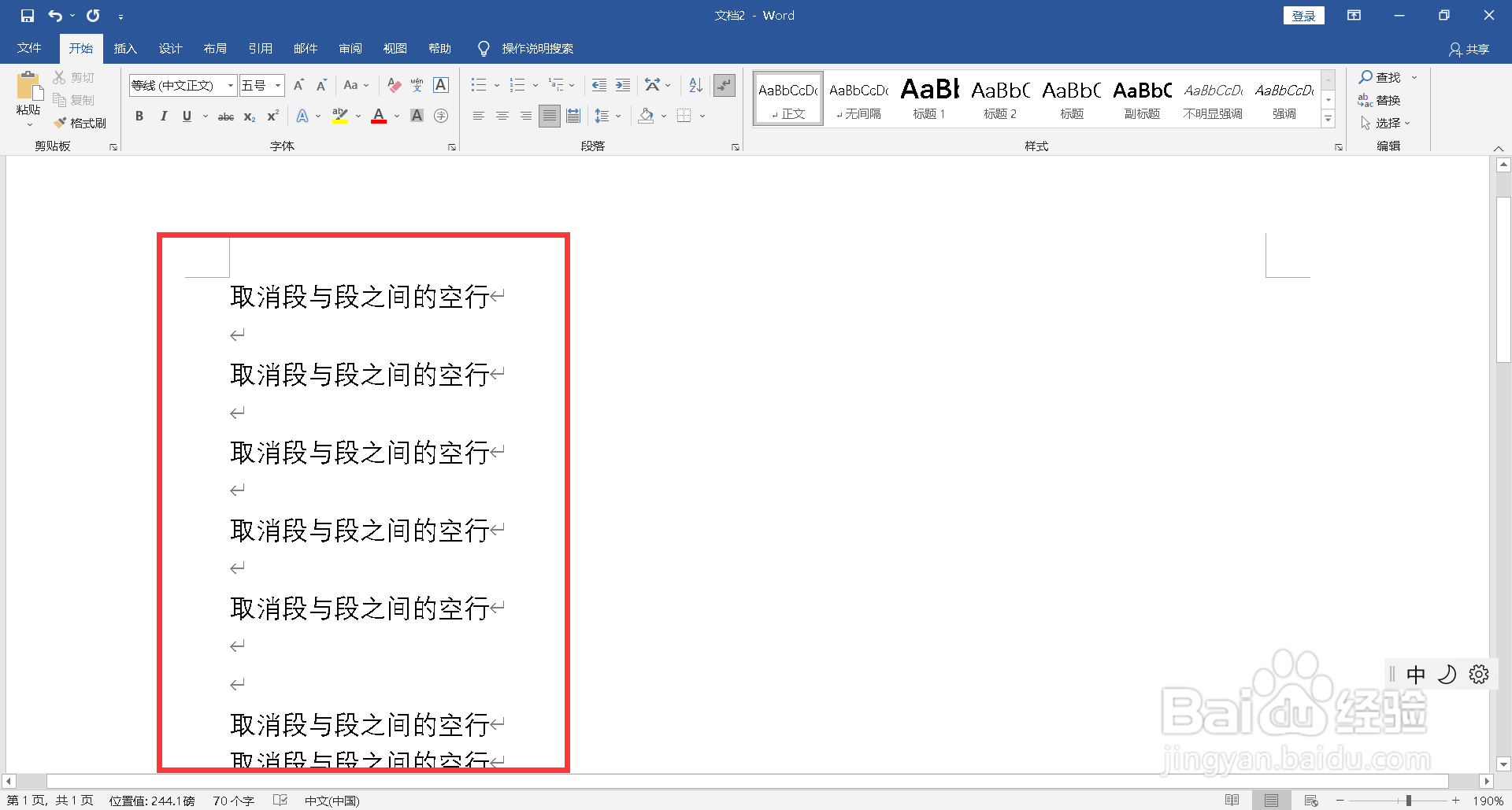The image size is (1512, 810).
Task: Increase the font size
Action: coord(298,85)
